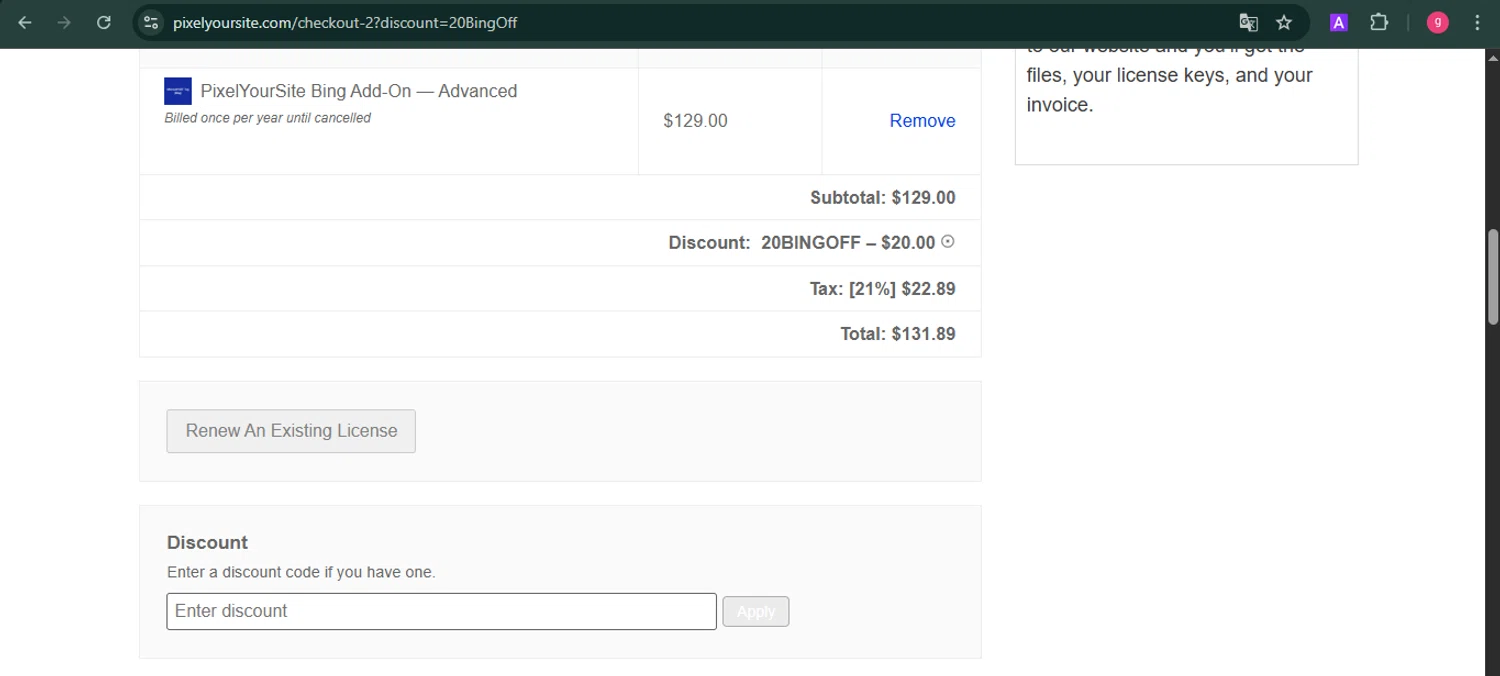The height and width of the screenshot is (676, 1500).
Task: Apply the discount code
Action: pos(756,611)
